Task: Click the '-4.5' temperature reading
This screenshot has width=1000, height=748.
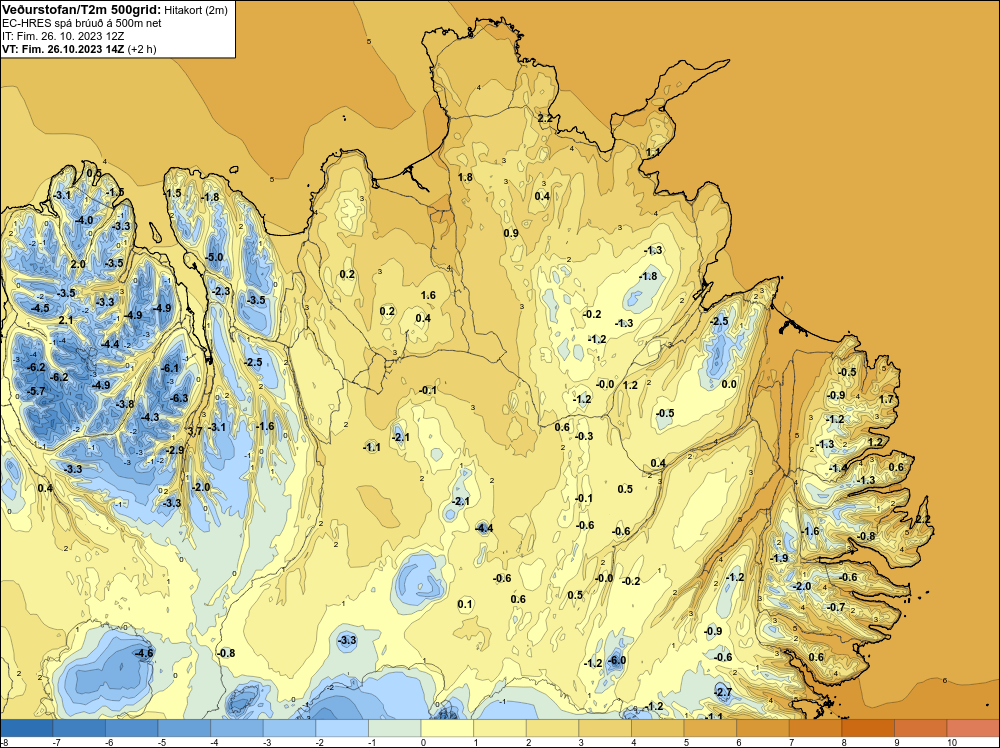Action: point(40,308)
